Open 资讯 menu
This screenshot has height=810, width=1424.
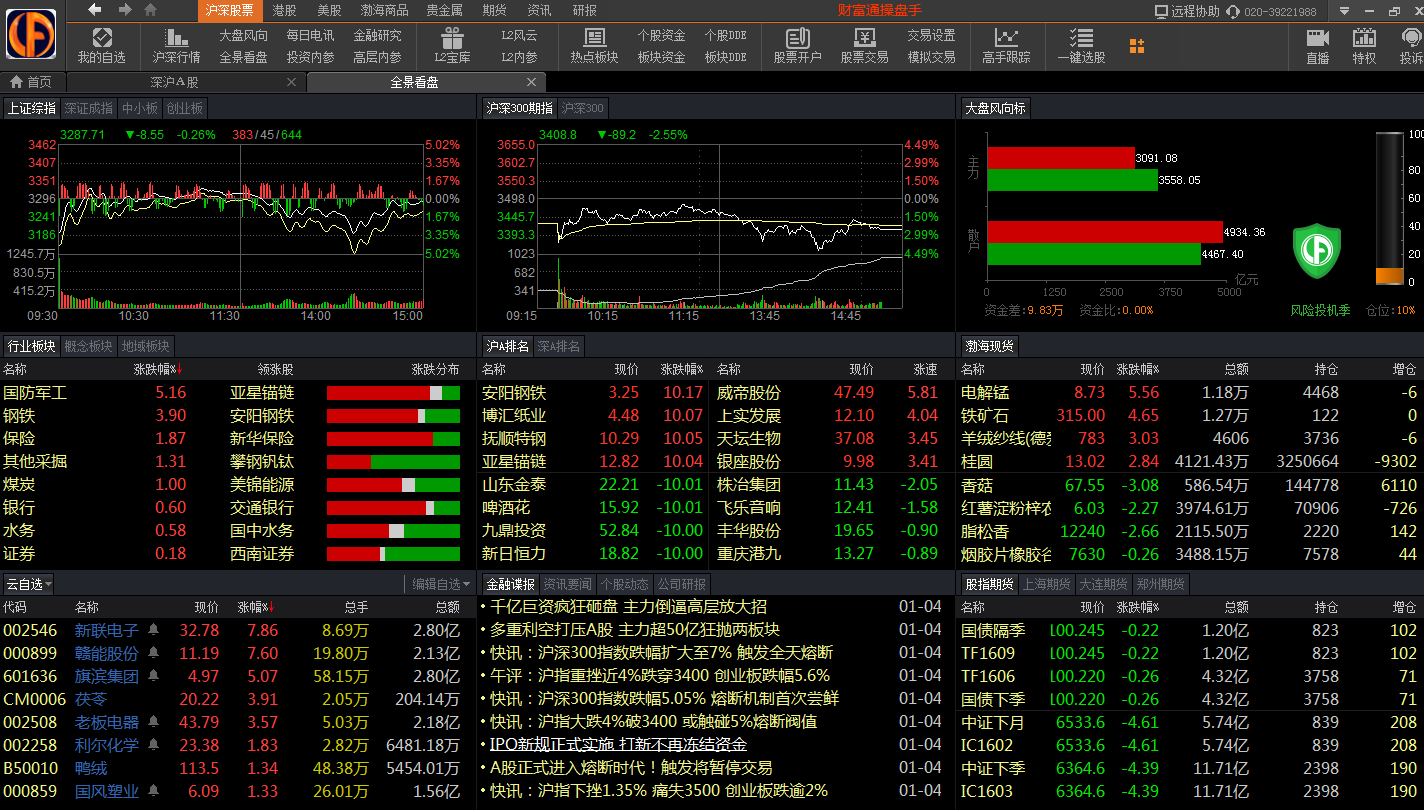tap(539, 10)
